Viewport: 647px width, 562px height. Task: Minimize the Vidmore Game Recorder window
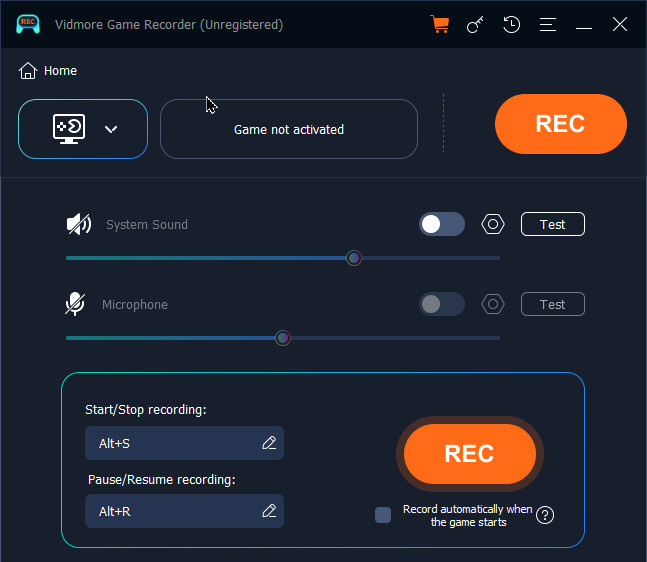coord(583,28)
